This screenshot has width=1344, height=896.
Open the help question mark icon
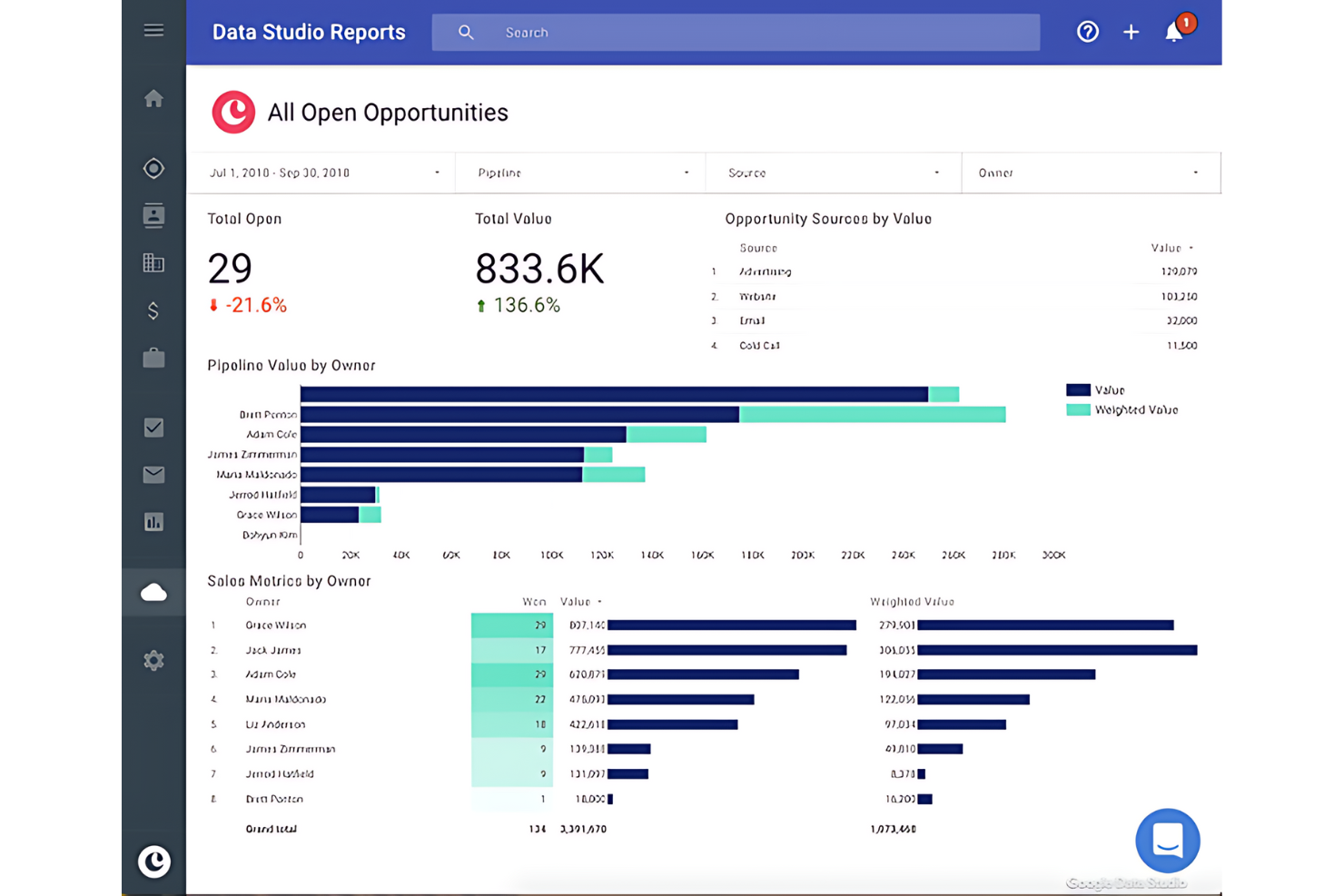point(1088,33)
